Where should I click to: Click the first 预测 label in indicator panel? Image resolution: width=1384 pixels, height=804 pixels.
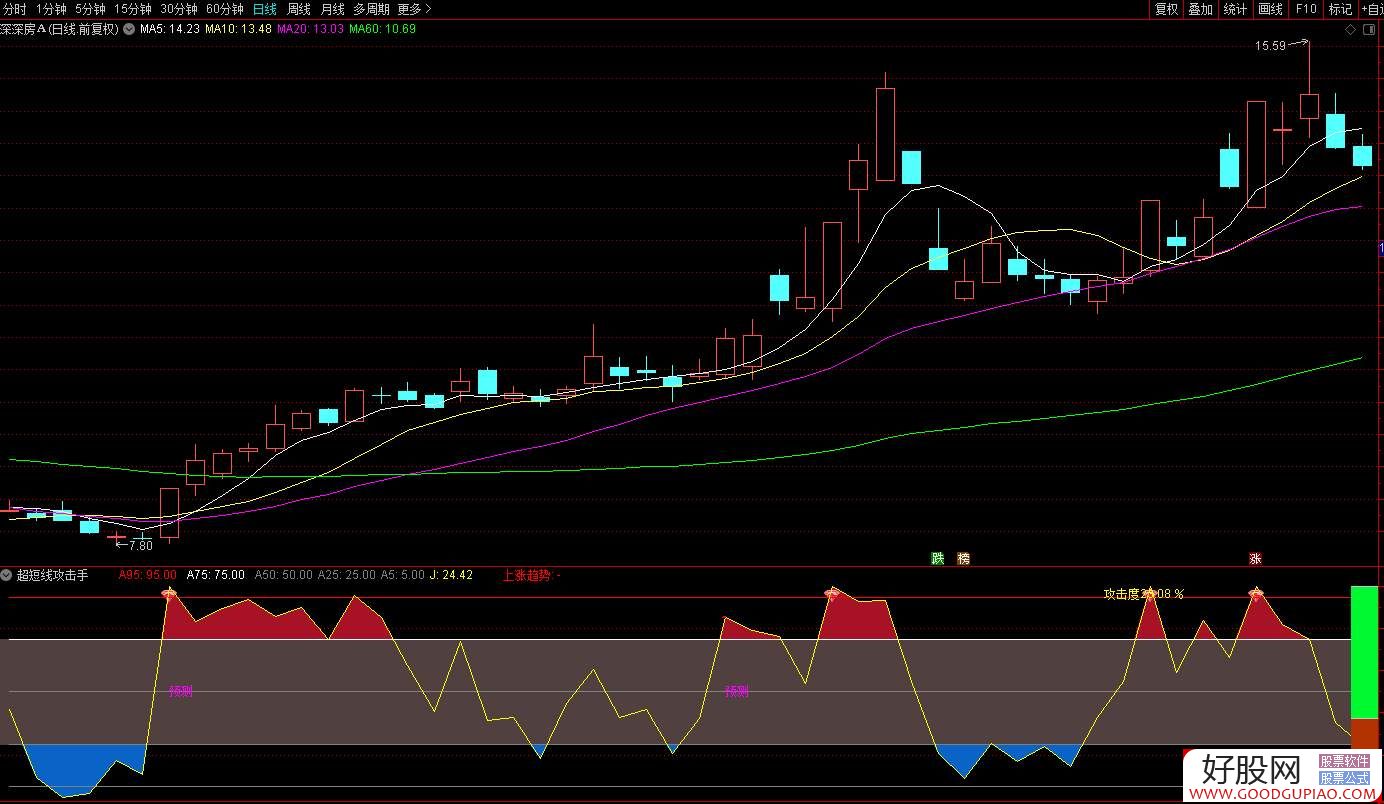click(181, 691)
